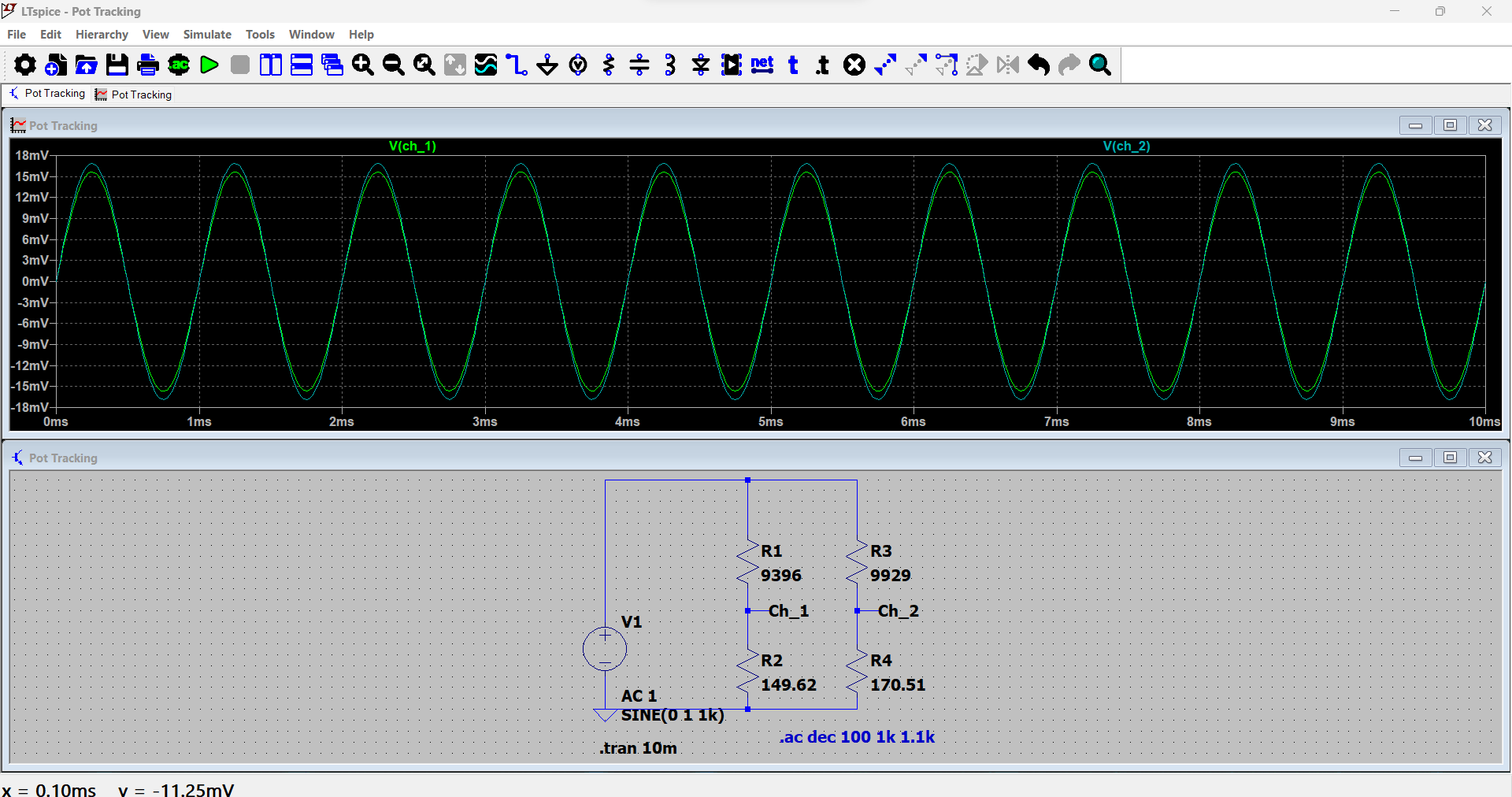Viewport: 1512px width, 797px height.
Task: Switch to the Pot Tracking schematic tab
Action: click(x=47, y=94)
